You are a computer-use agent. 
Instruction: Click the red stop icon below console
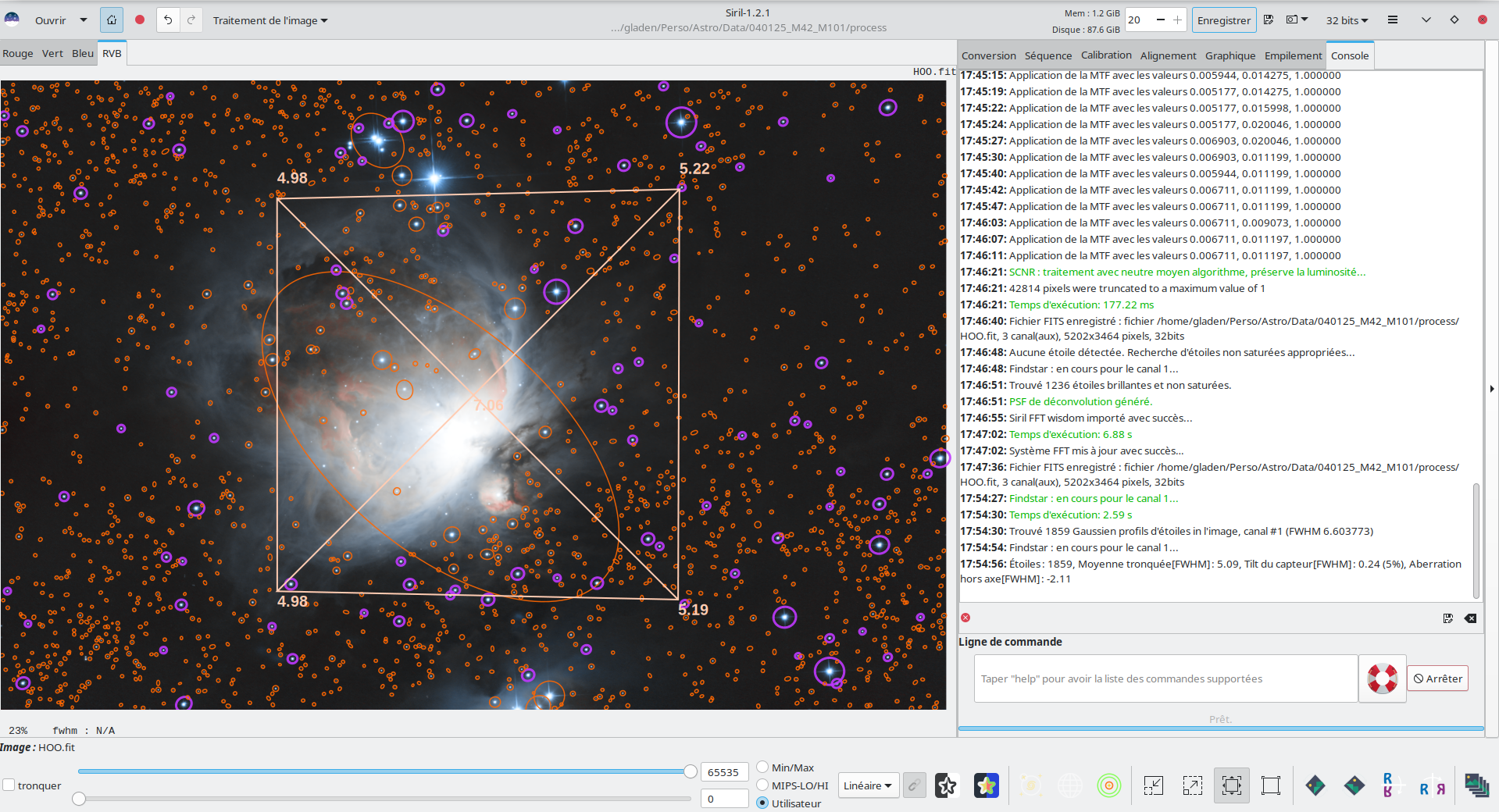coord(965,618)
